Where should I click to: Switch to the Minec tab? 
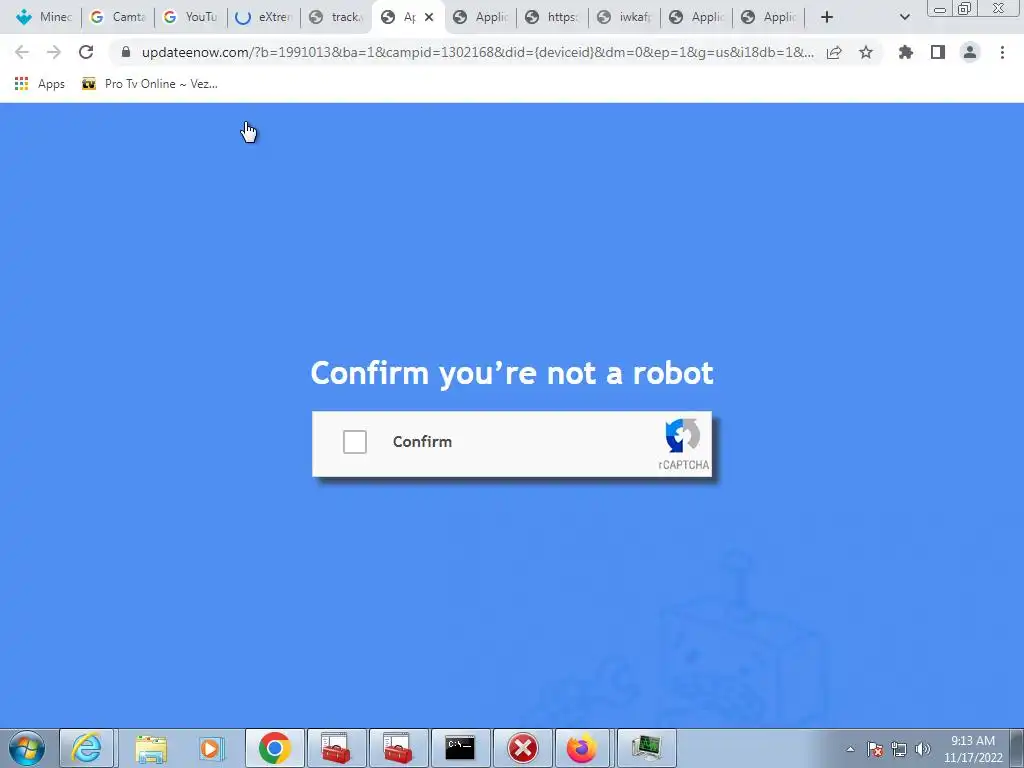pyautogui.click(x=43, y=17)
